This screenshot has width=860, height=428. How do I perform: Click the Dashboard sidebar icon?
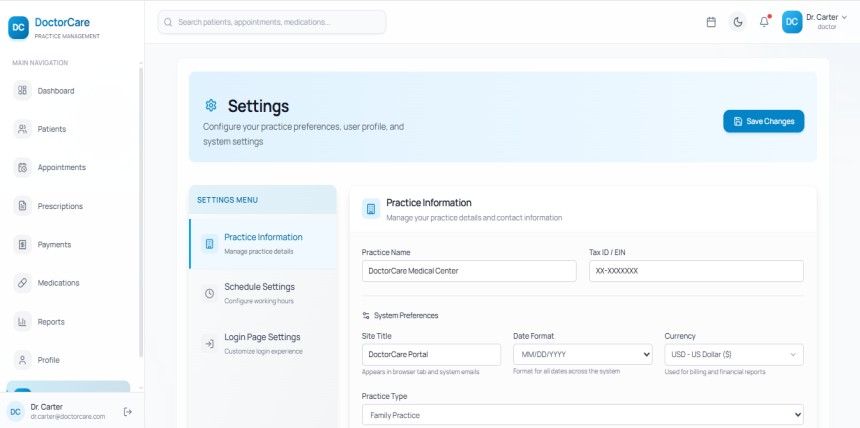coord(23,91)
